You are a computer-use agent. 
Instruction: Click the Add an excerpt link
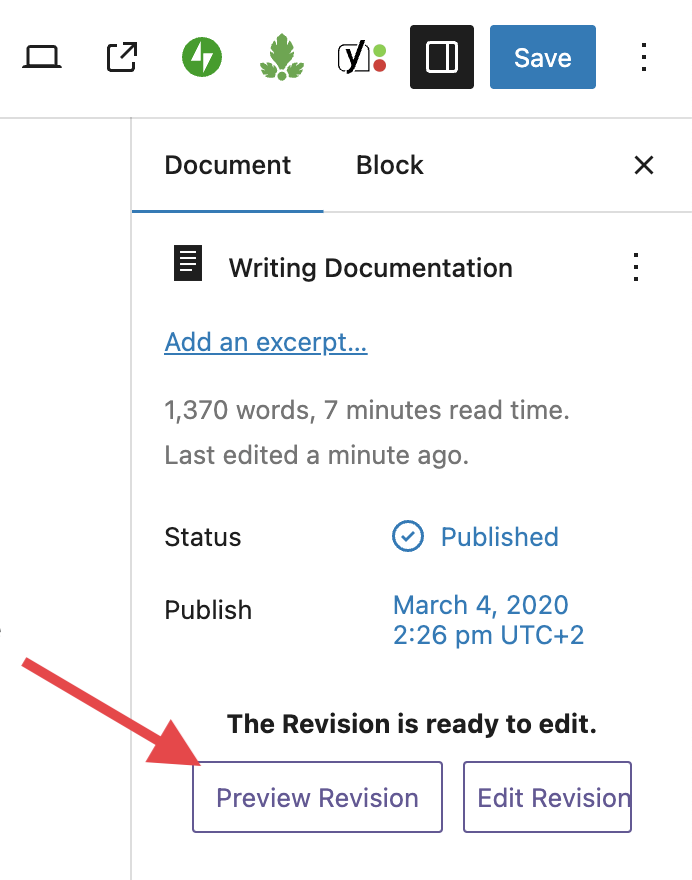(x=266, y=342)
